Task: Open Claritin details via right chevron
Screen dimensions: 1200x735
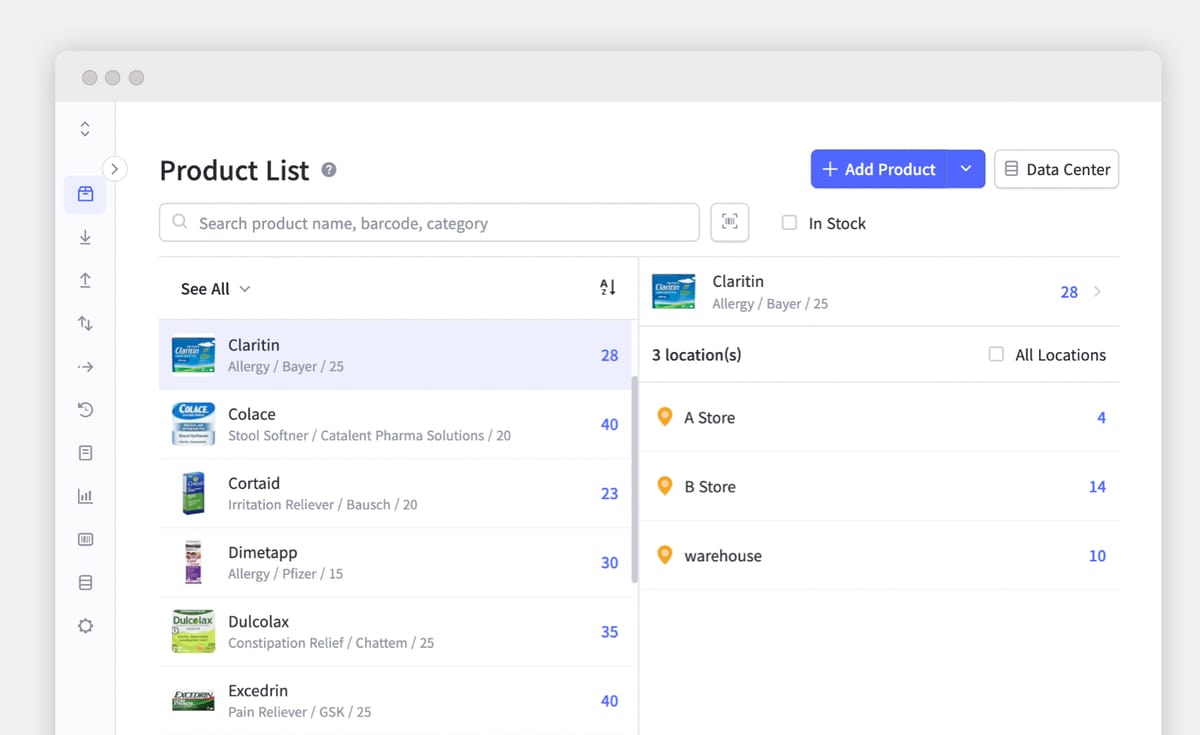Action: pos(1097,291)
